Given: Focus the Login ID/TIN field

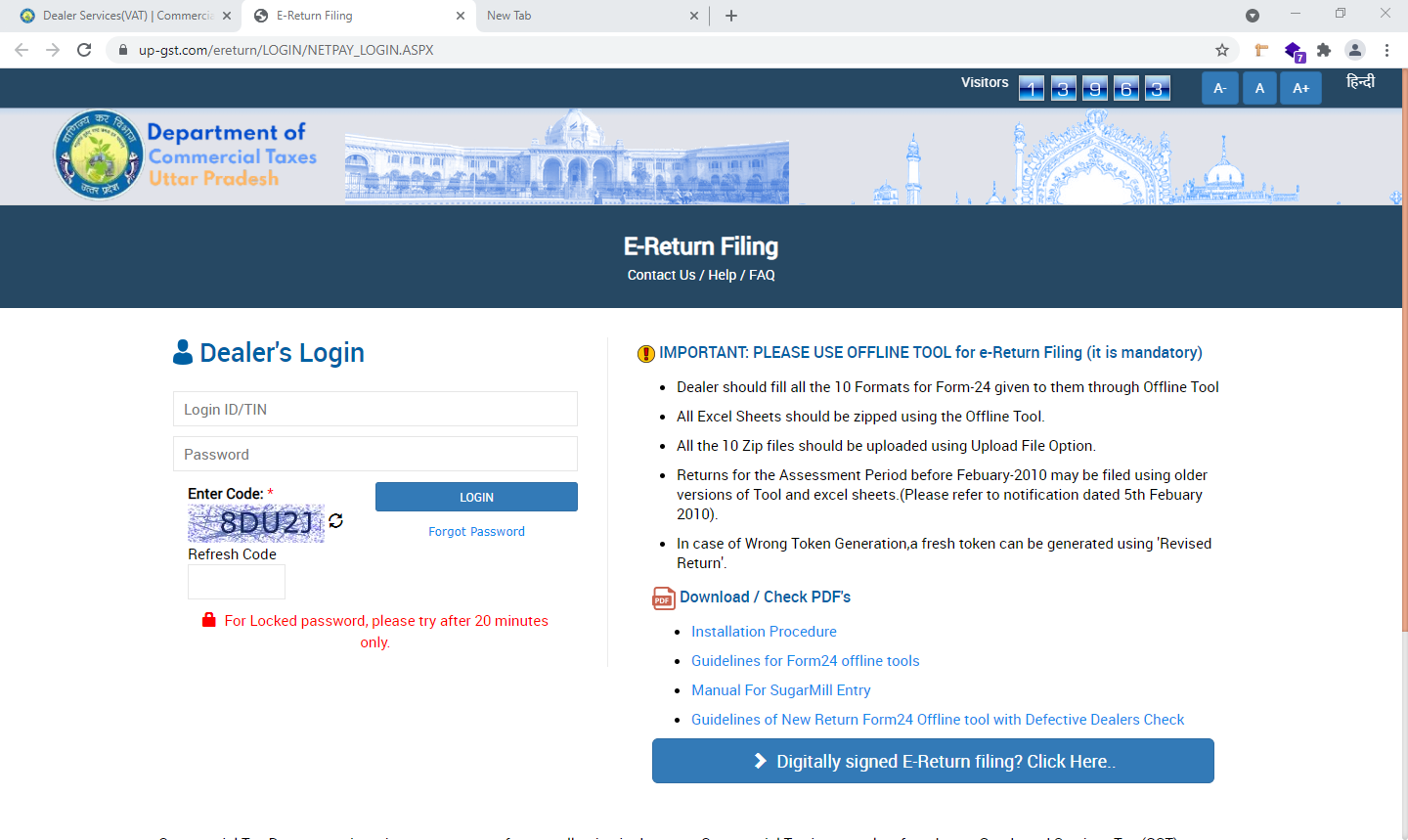Looking at the screenshot, I should 375,409.
